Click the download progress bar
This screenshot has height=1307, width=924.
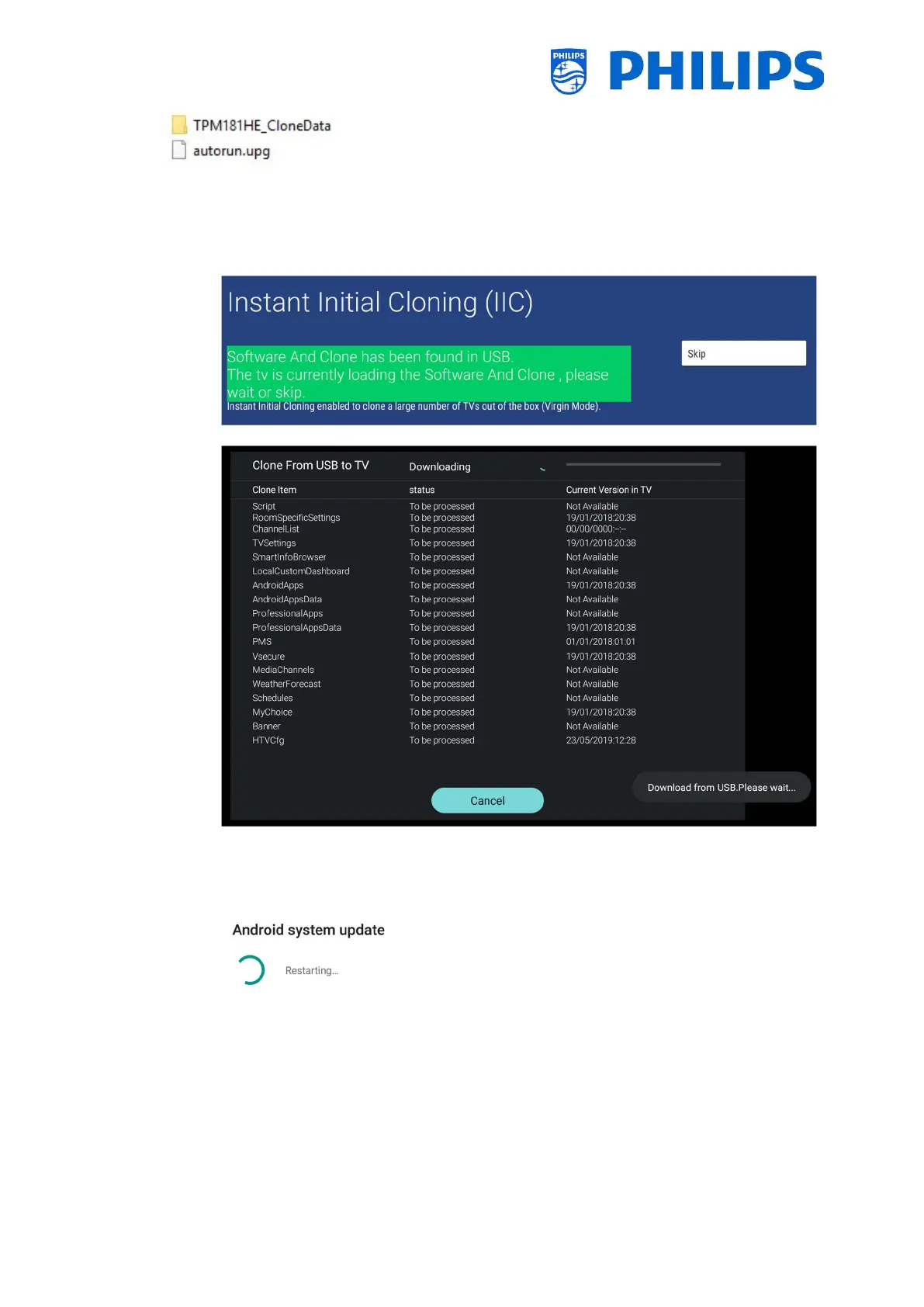[x=643, y=464]
